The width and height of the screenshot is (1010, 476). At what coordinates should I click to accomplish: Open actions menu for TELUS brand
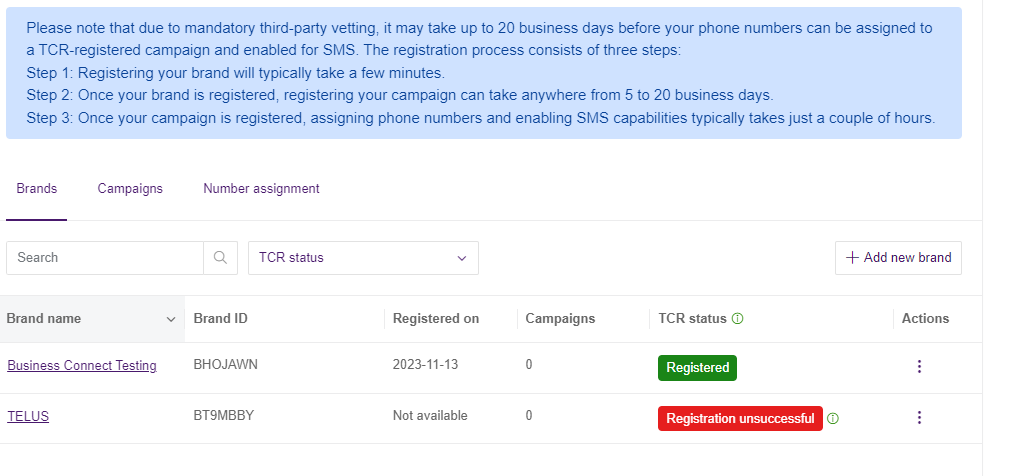click(x=919, y=417)
